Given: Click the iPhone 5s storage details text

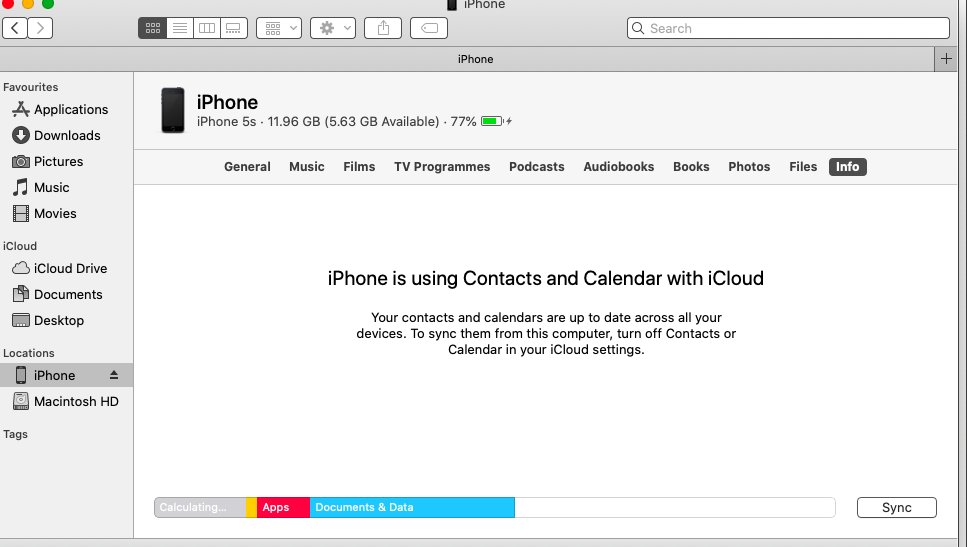Looking at the screenshot, I should tap(337, 121).
